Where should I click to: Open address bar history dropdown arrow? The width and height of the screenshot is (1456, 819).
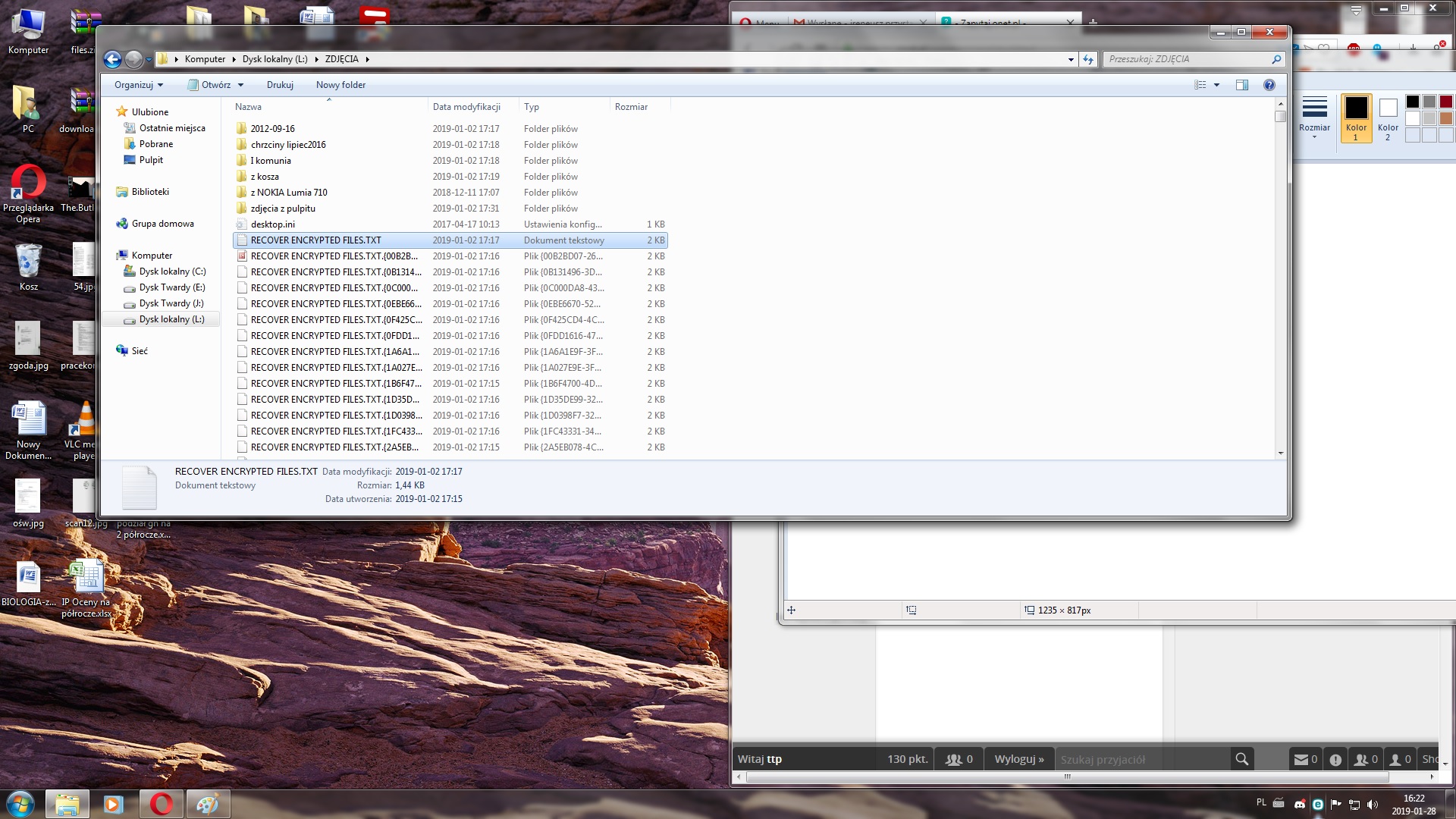click(1070, 59)
